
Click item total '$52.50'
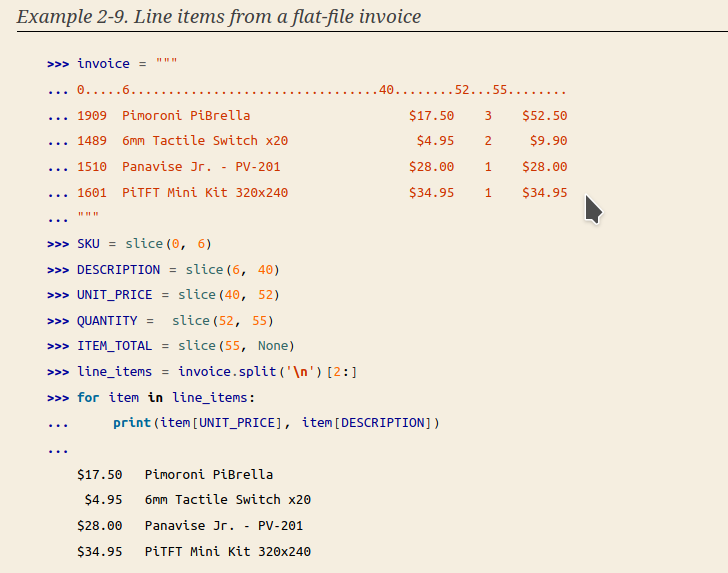545,116
